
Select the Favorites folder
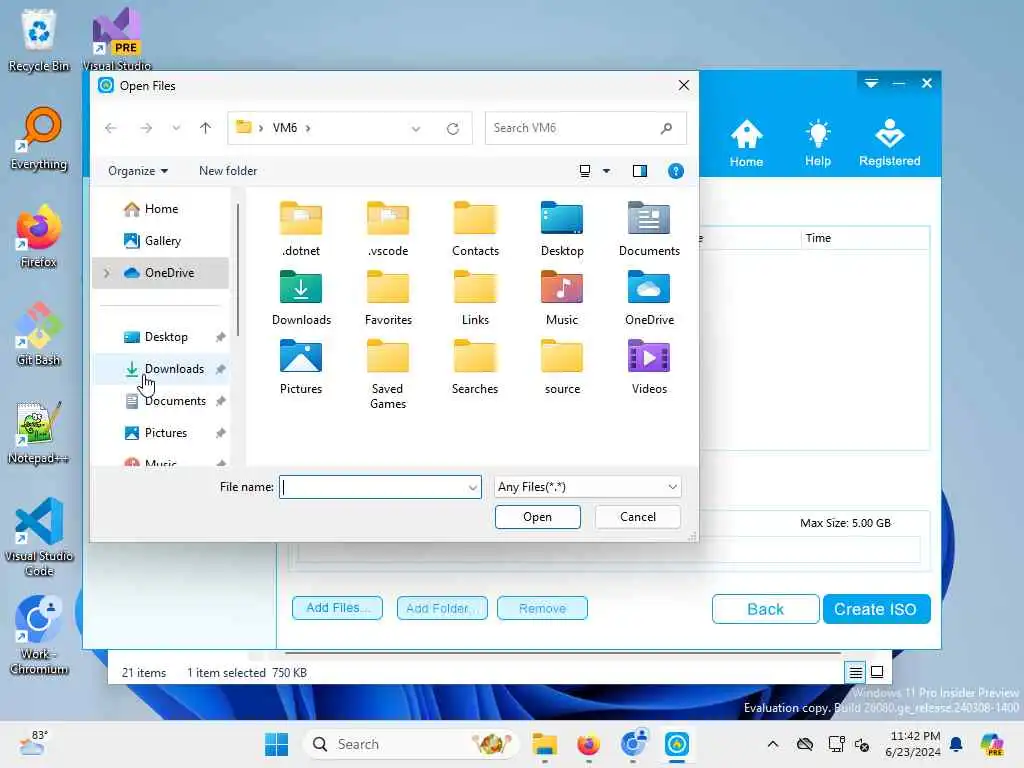(x=388, y=298)
